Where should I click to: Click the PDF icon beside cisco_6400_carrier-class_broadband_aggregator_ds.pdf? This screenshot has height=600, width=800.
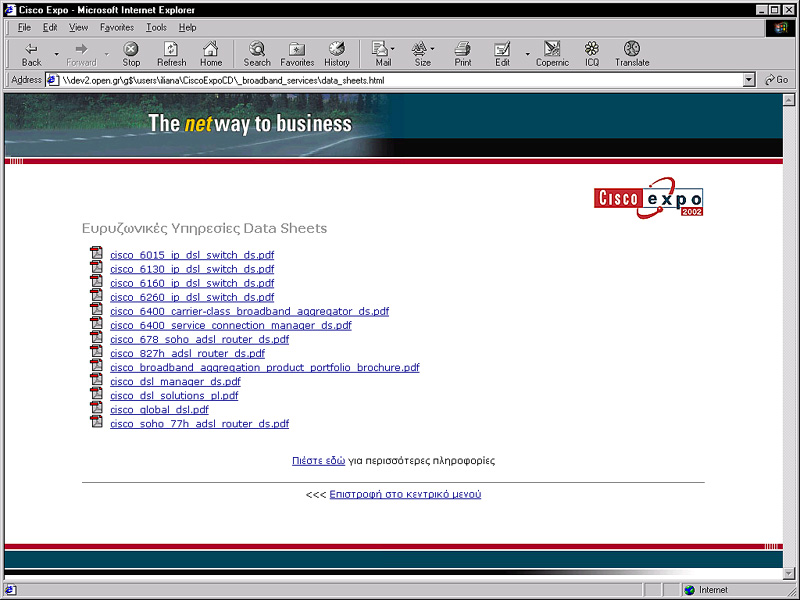(x=96, y=309)
